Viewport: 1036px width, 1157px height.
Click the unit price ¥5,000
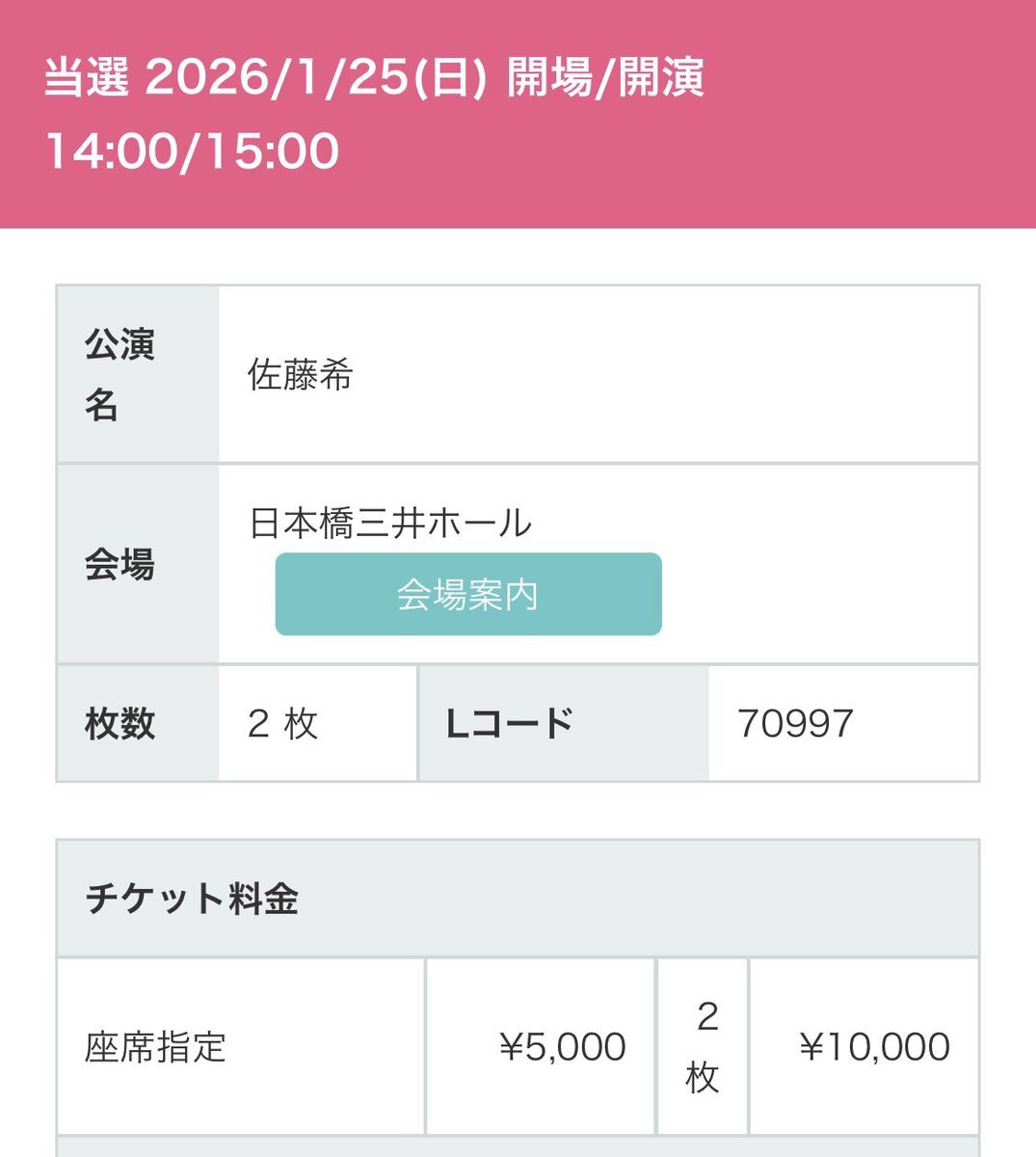pyautogui.click(x=563, y=1047)
